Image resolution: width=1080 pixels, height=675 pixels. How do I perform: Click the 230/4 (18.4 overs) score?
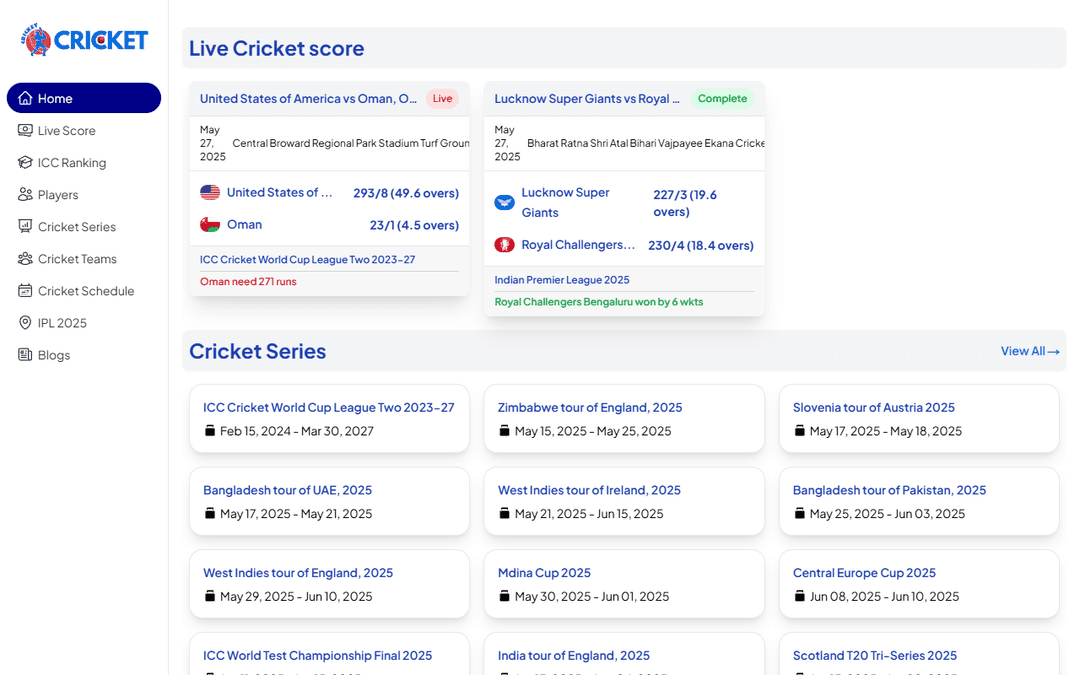coord(700,245)
